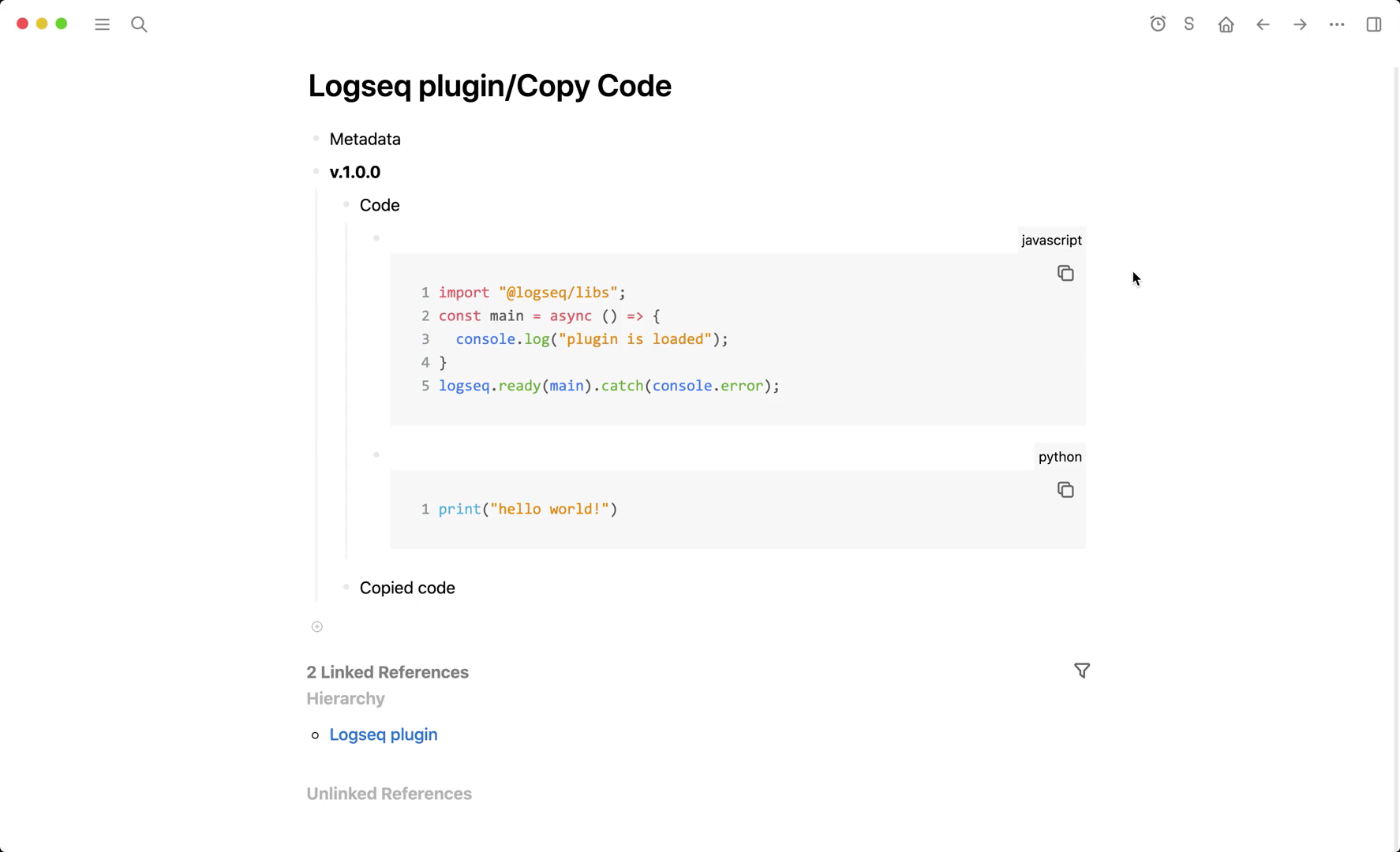Click the Metadata block text
Viewport: 1400px width, 852px height.
pyautogui.click(x=365, y=139)
